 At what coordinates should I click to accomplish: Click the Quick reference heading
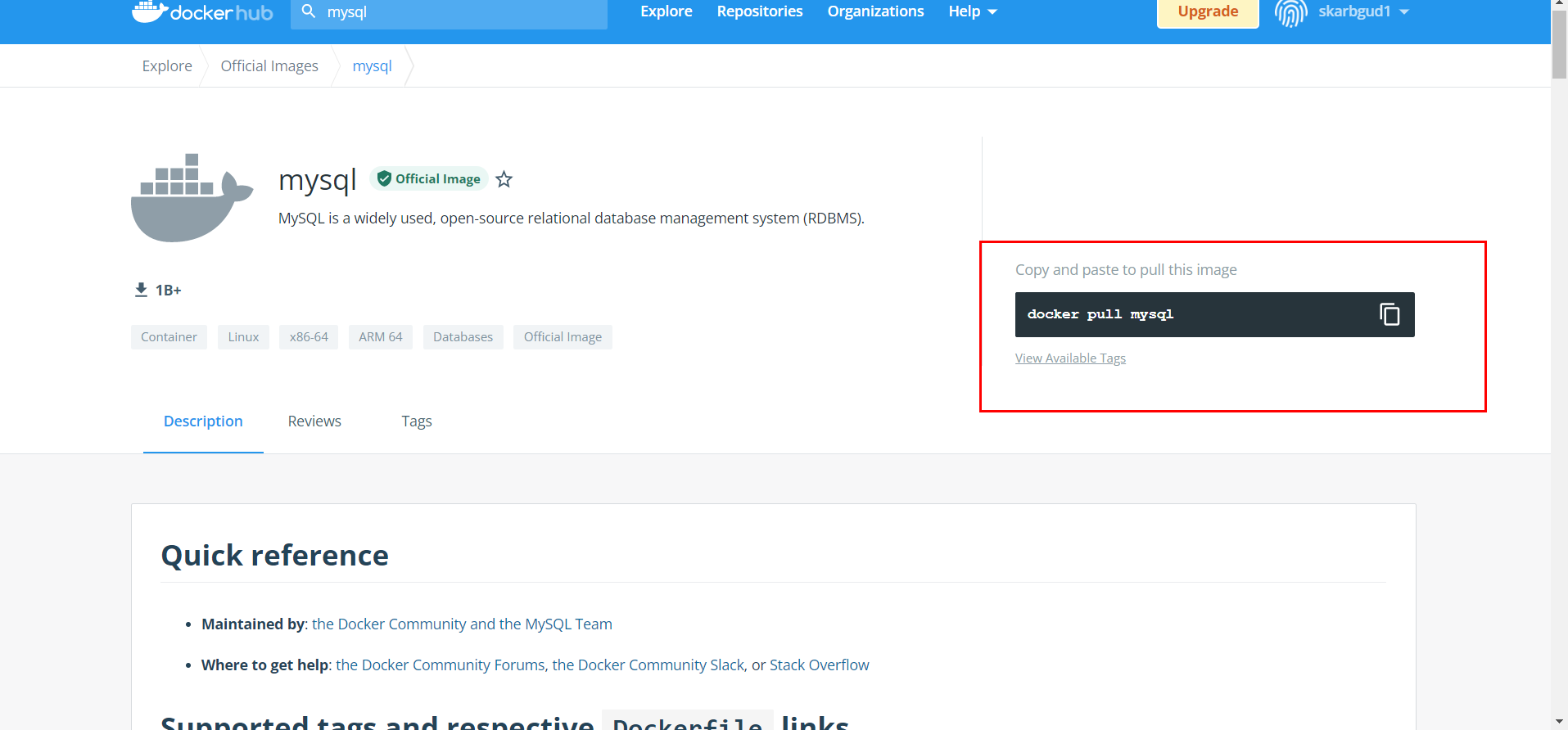pyautogui.click(x=274, y=556)
